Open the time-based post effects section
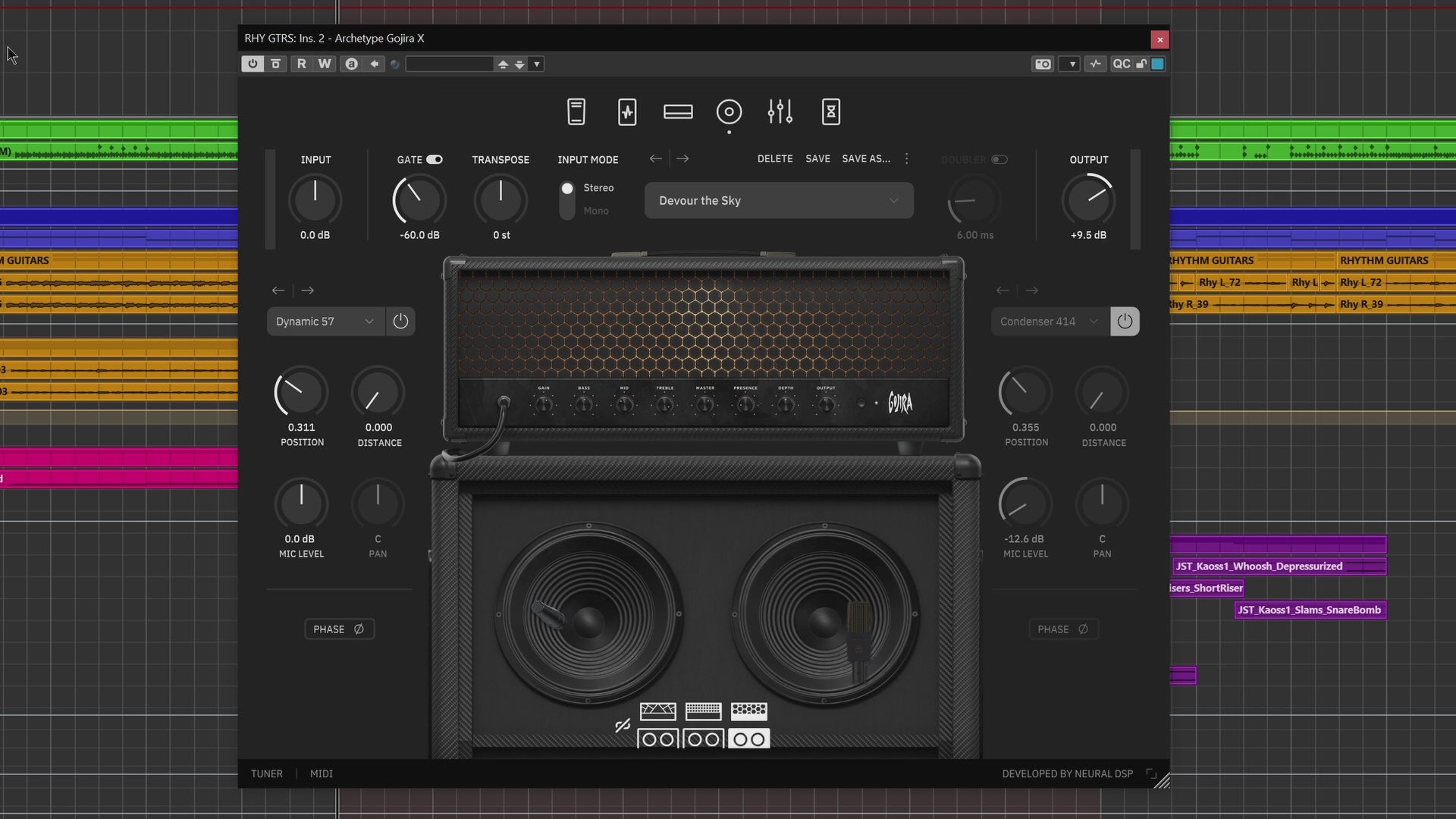1456x819 pixels. click(x=831, y=112)
